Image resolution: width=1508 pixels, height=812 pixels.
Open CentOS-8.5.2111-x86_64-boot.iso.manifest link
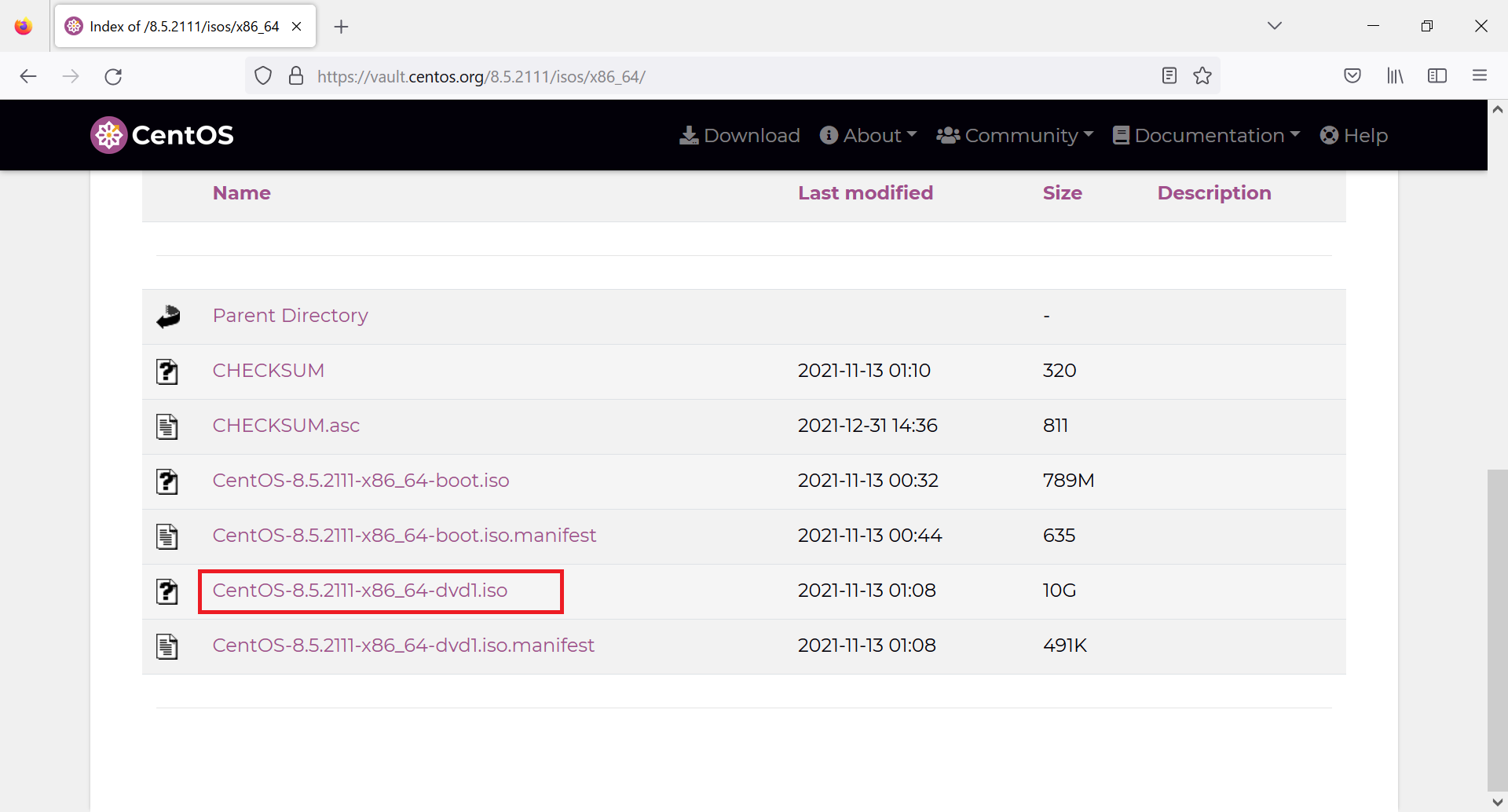[x=404, y=536]
